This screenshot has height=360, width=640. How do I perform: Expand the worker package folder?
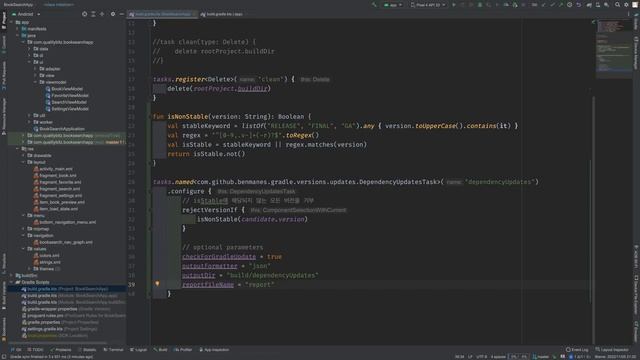point(29,122)
